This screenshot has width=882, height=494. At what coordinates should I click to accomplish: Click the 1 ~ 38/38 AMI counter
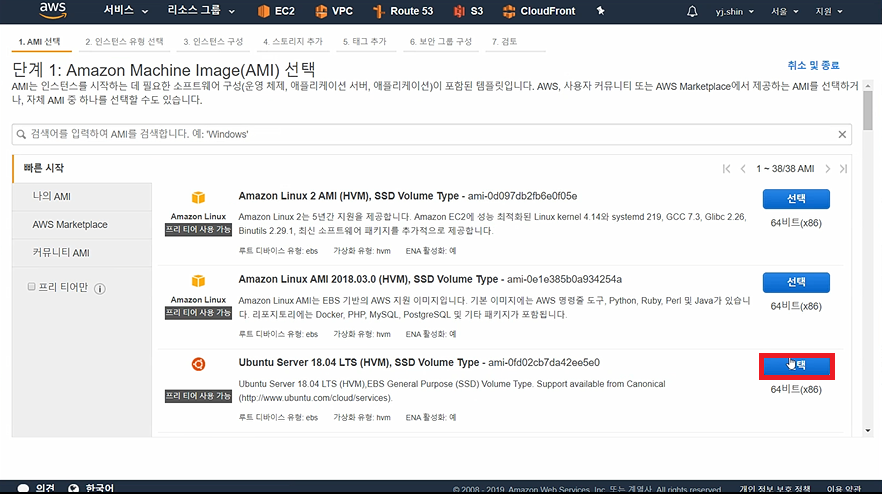785,169
